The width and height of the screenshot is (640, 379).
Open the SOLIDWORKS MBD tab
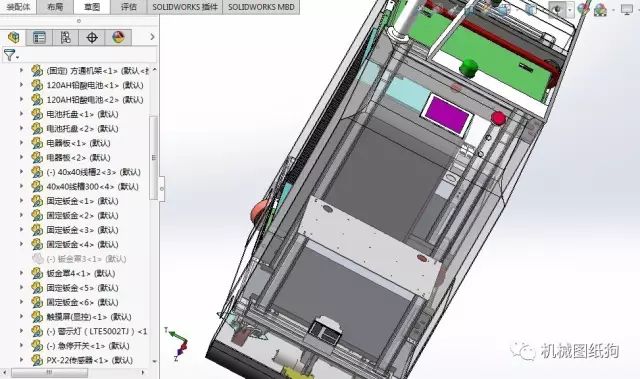pyautogui.click(x=261, y=7)
